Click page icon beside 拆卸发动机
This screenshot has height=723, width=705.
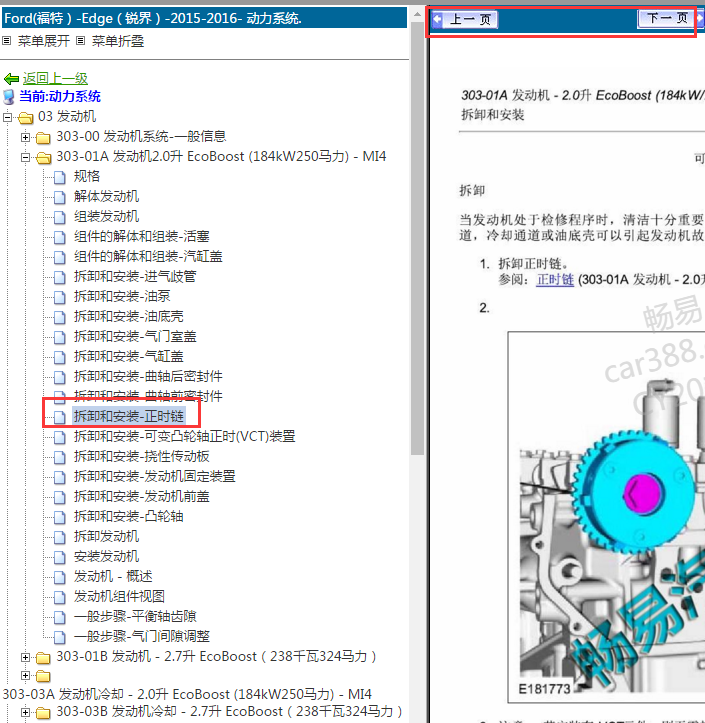[x=59, y=537]
